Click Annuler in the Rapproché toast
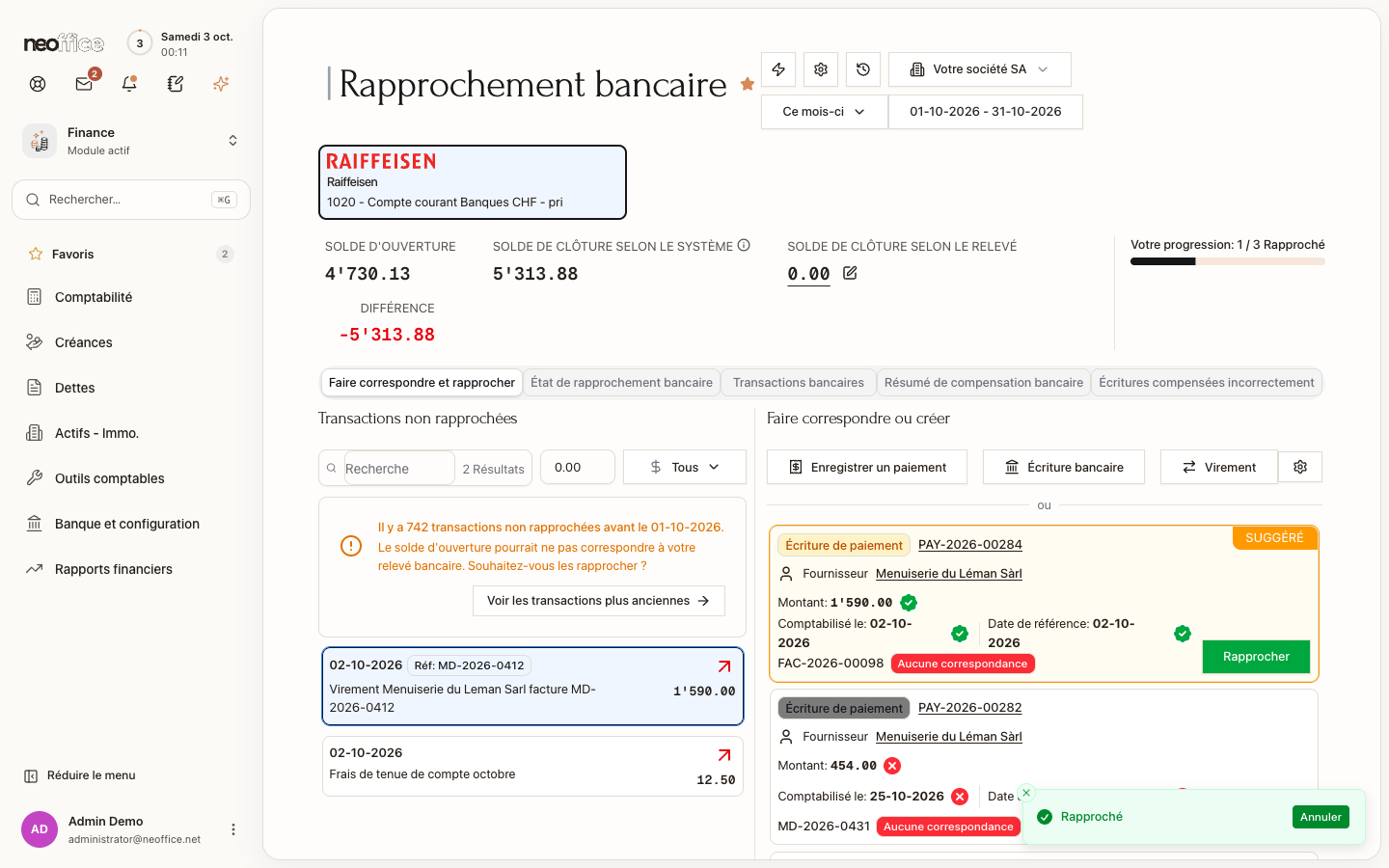The width and height of the screenshot is (1389, 868). coord(1321,817)
